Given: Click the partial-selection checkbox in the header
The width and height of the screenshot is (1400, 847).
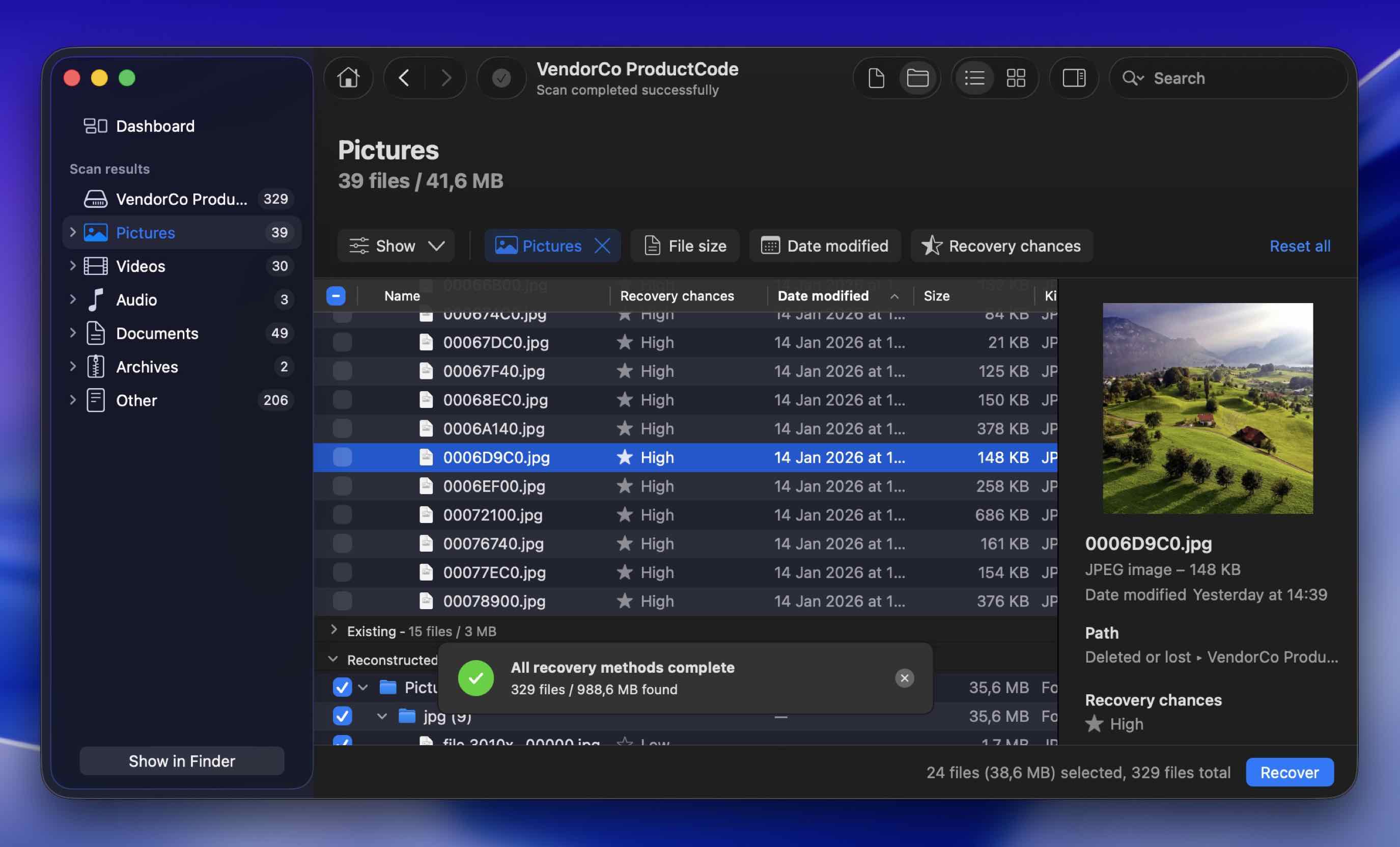Looking at the screenshot, I should click(x=335, y=295).
